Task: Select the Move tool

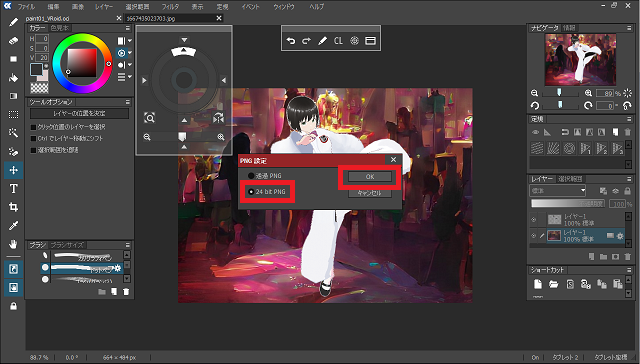Action: coord(13,170)
